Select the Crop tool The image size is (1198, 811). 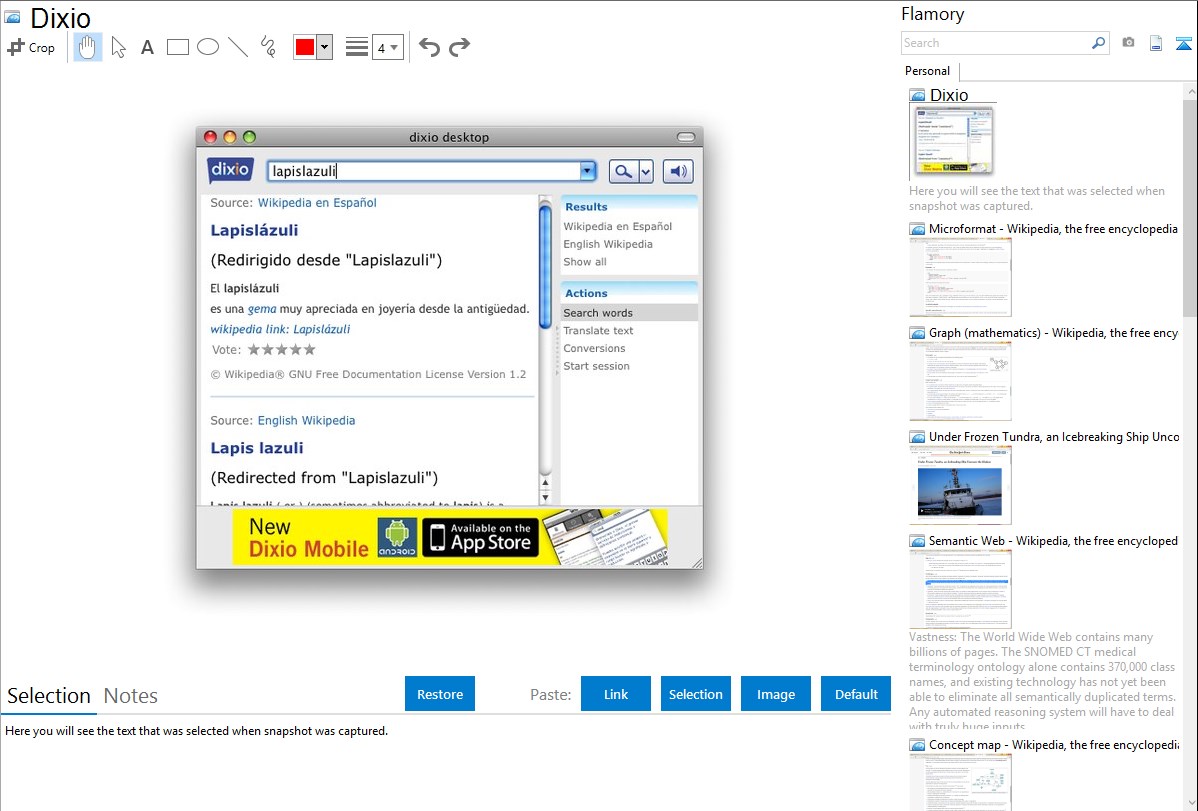tap(31, 47)
